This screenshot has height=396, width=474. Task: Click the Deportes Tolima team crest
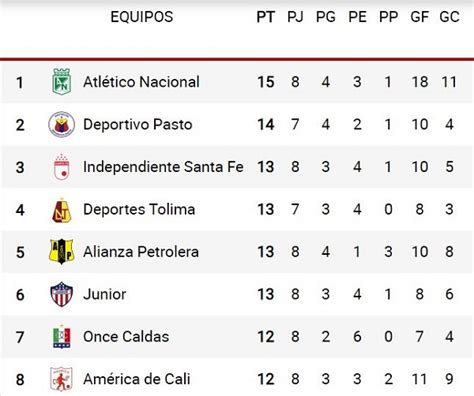point(62,210)
